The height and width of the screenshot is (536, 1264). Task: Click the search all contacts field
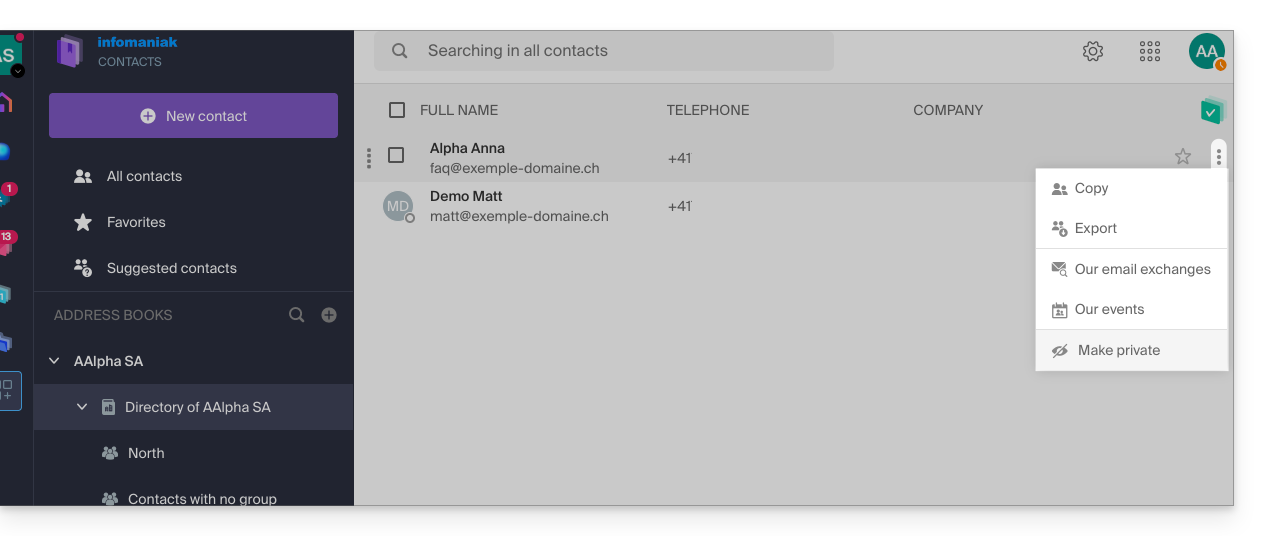tap(603, 51)
